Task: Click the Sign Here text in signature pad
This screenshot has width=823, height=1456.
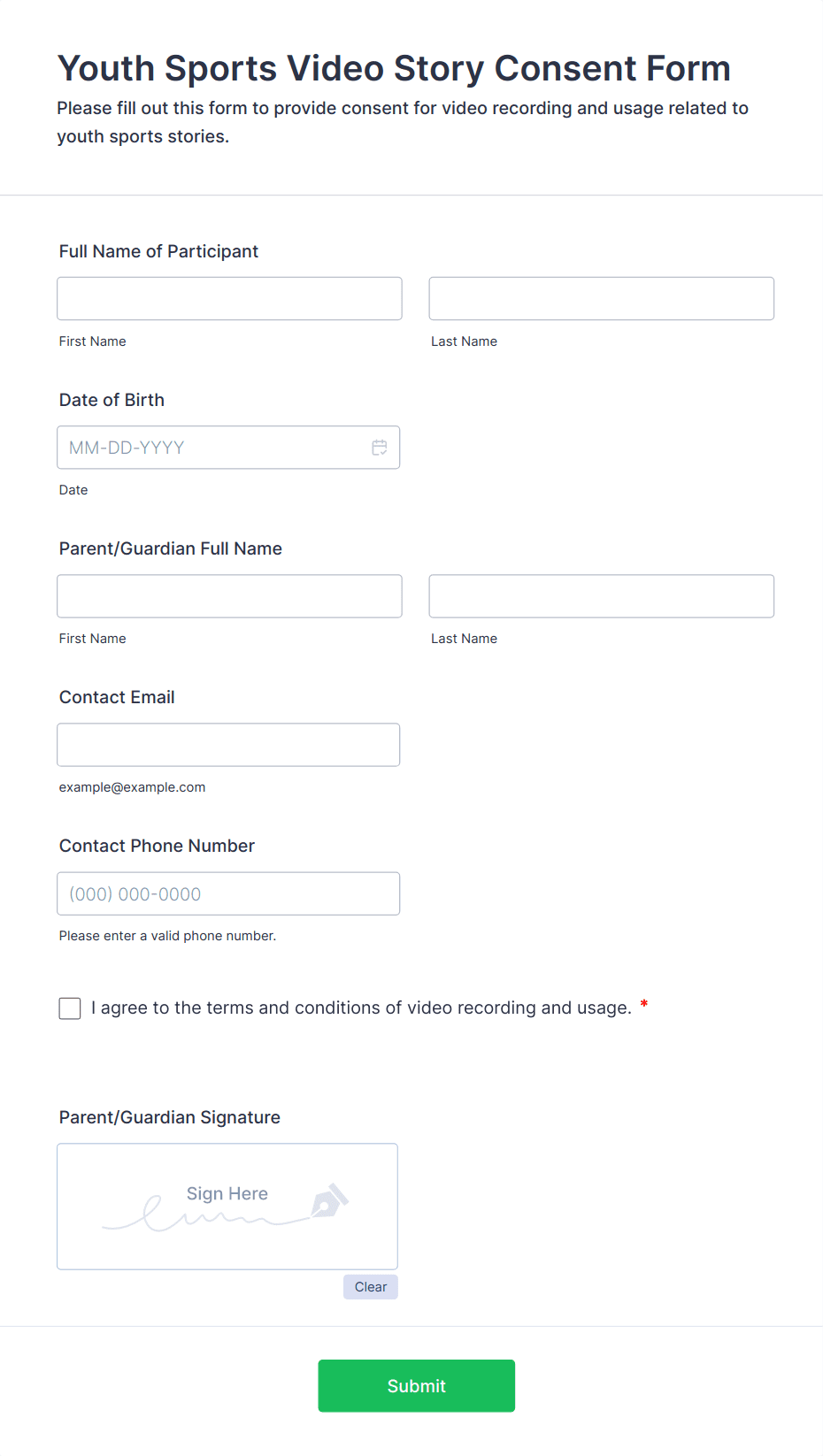Action: [227, 1193]
